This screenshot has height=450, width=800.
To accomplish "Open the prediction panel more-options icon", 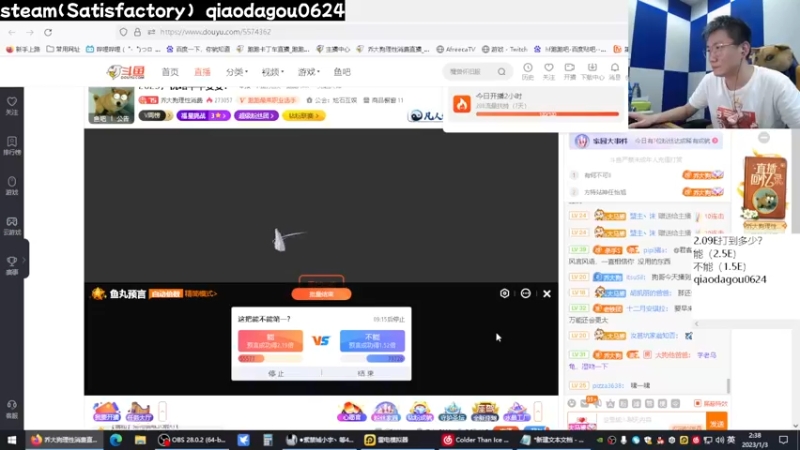I will pyautogui.click(x=526, y=293).
